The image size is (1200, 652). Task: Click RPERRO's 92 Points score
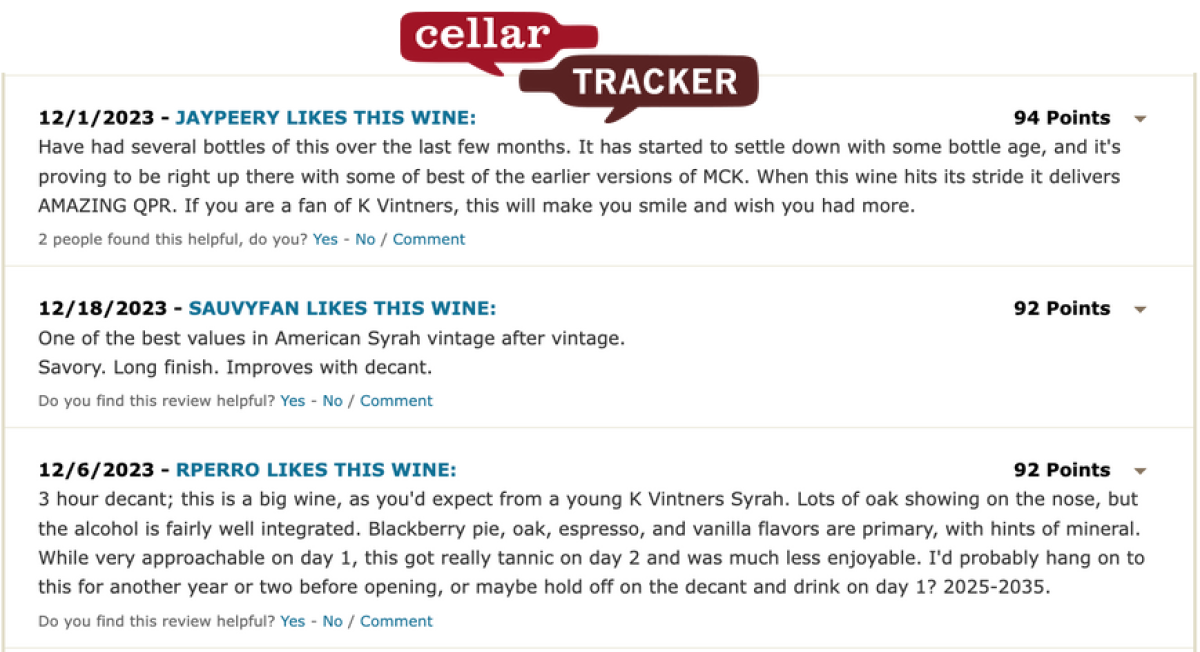tap(1062, 470)
